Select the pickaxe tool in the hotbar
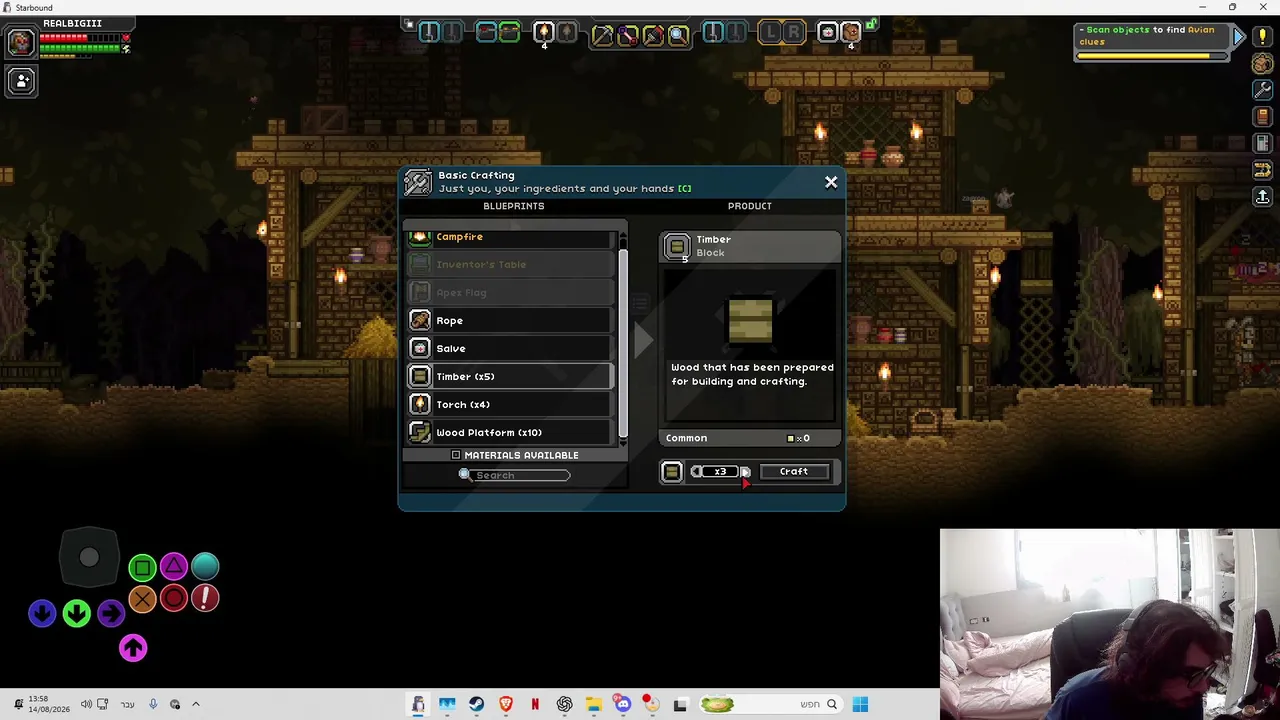1280x720 pixels. tap(602, 35)
